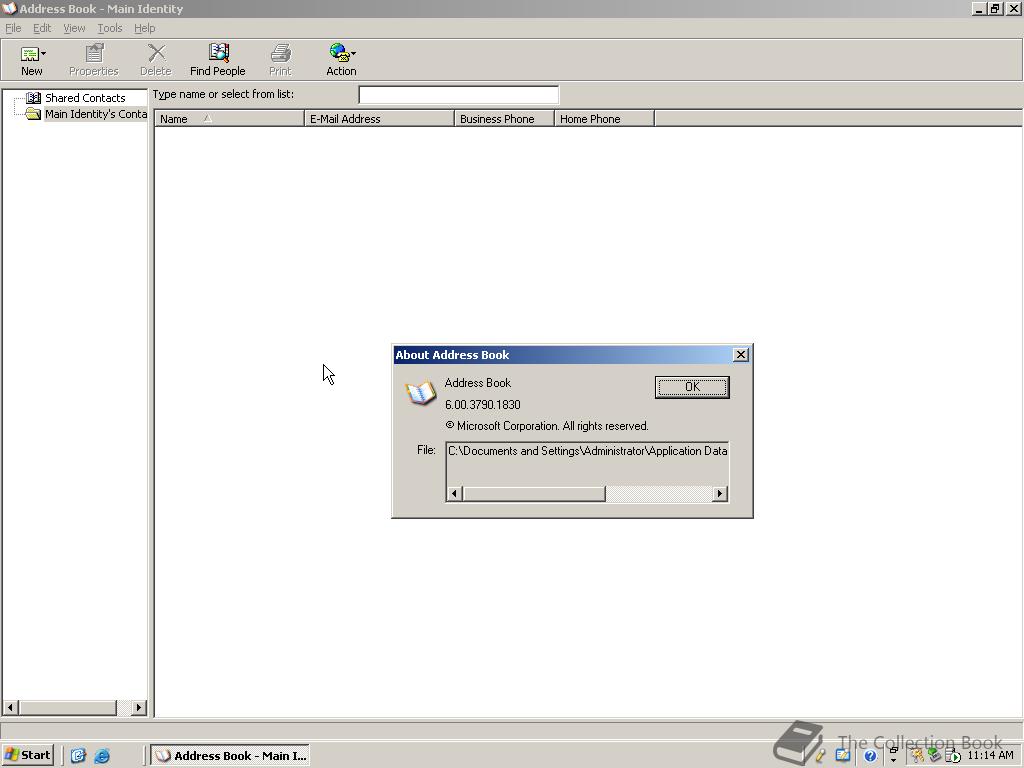This screenshot has width=1024, height=768.
Task: Click the About dialog Address Book icon
Action: [421, 392]
